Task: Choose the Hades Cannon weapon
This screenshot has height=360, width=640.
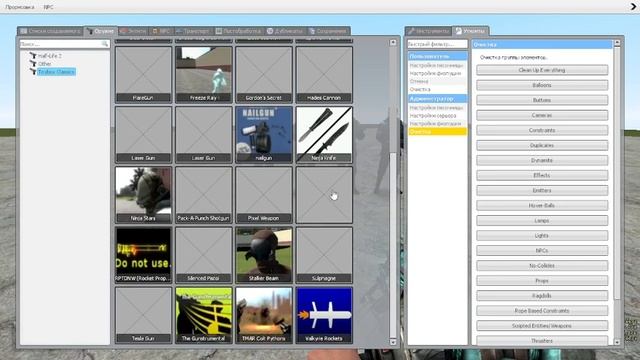Action: click(324, 74)
